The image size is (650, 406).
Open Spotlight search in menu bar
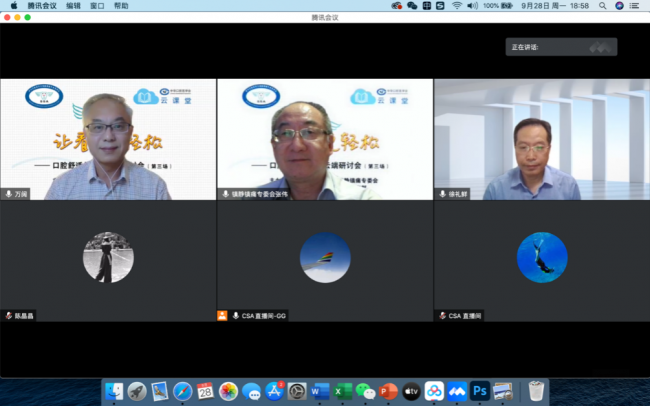tap(602, 5)
